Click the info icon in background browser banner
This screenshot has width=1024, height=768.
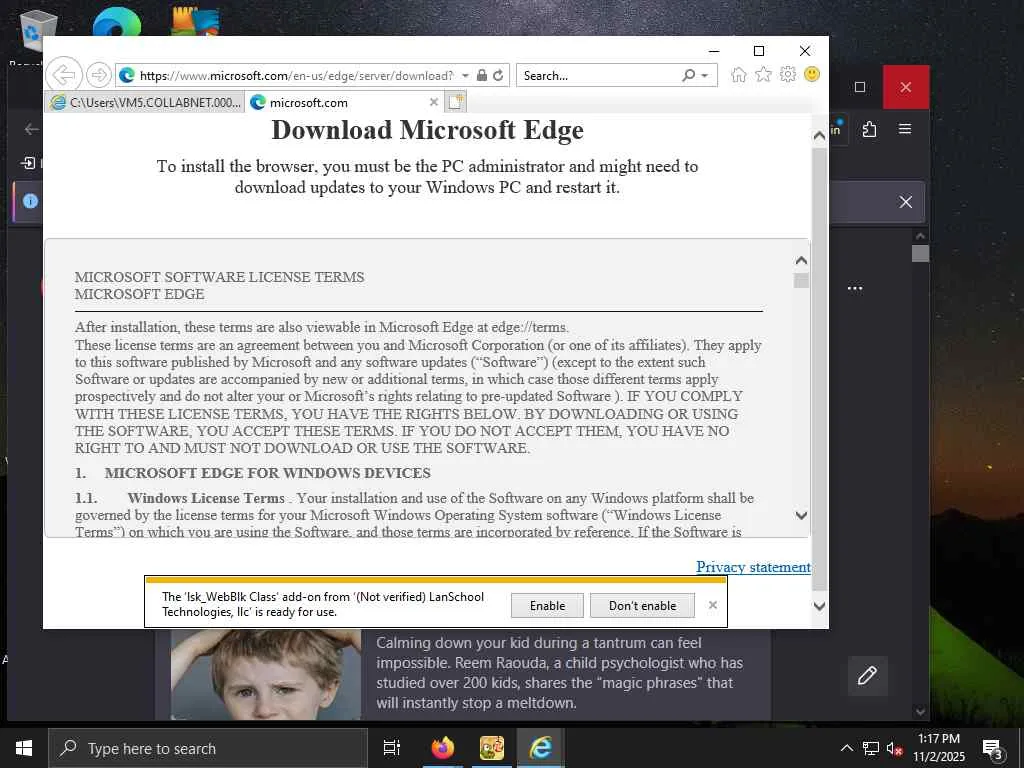click(x=30, y=201)
